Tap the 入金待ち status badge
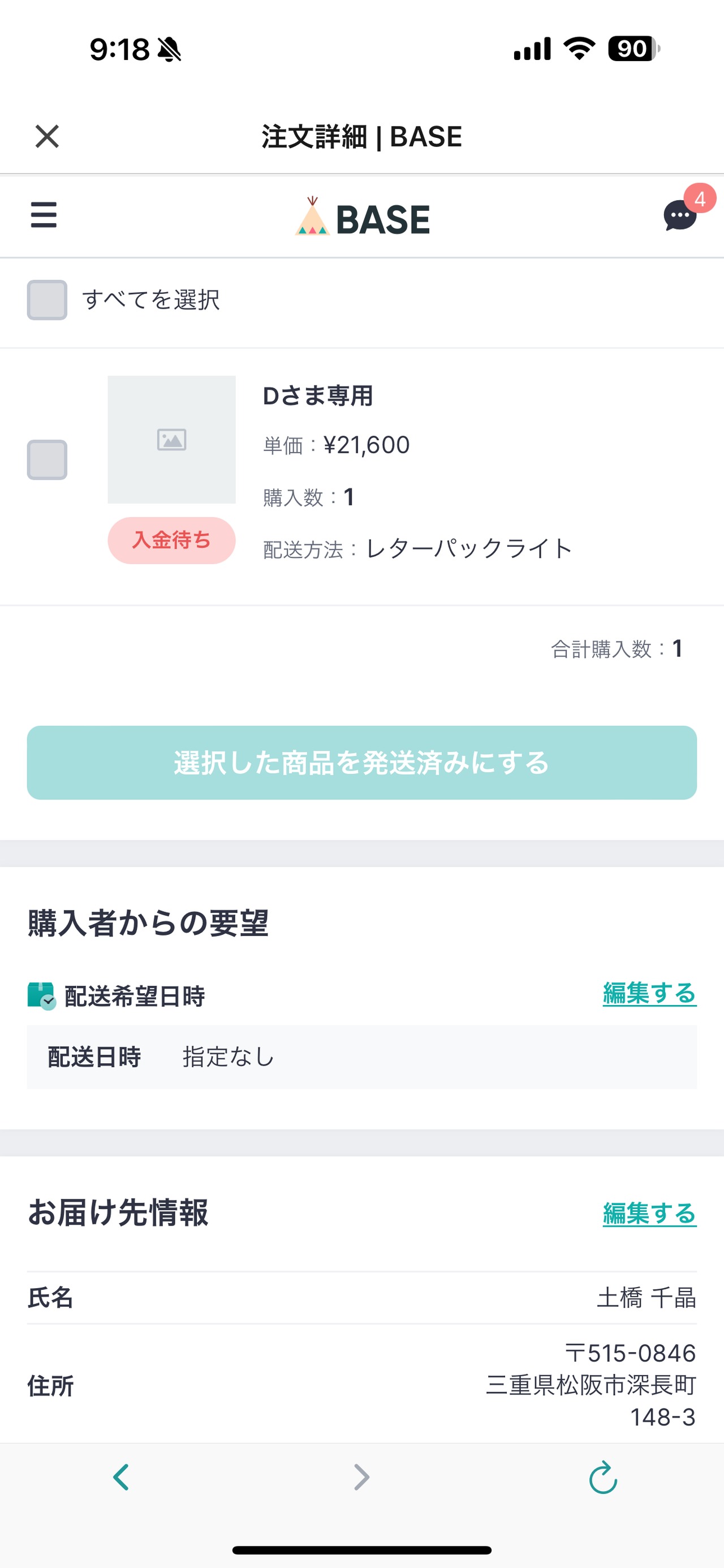 [172, 540]
